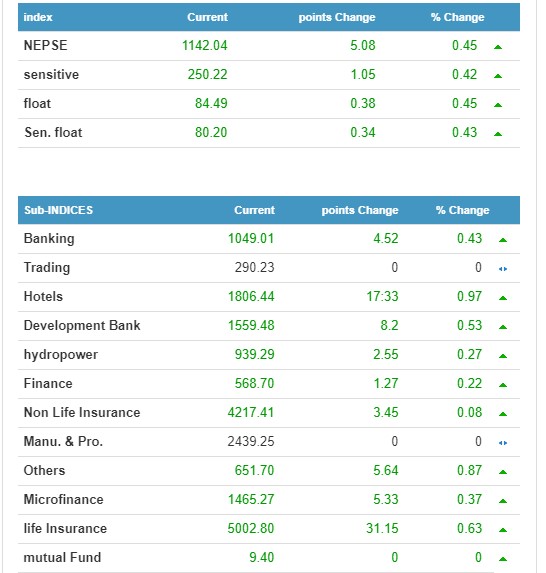546x573 pixels.
Task: Click the 'Sub-INDICES' column header
Action: coord(58,210)
